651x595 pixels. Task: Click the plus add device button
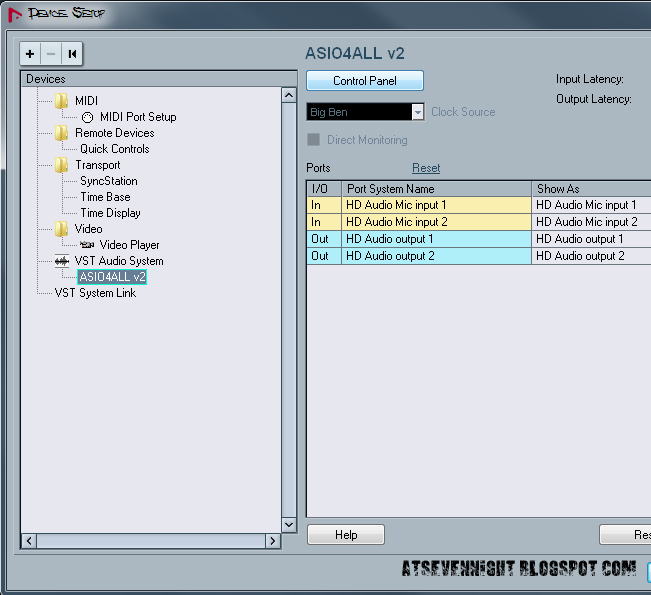[30, 54]
